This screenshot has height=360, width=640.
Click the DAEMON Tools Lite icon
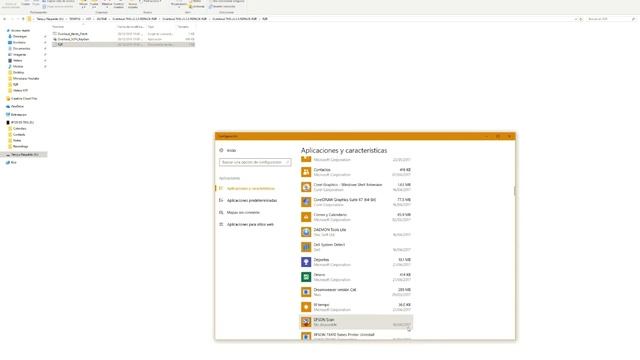click(306, 232)
